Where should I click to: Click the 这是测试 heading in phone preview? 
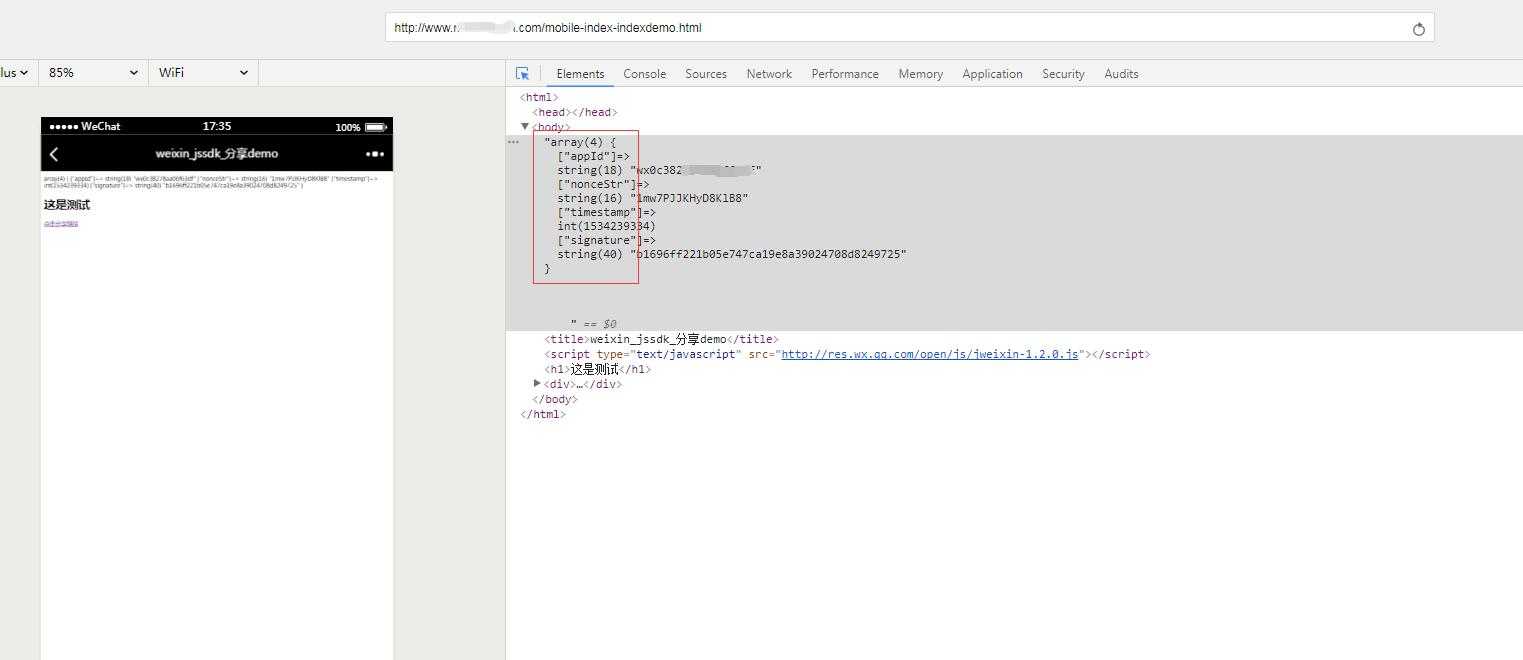(66, 205)
